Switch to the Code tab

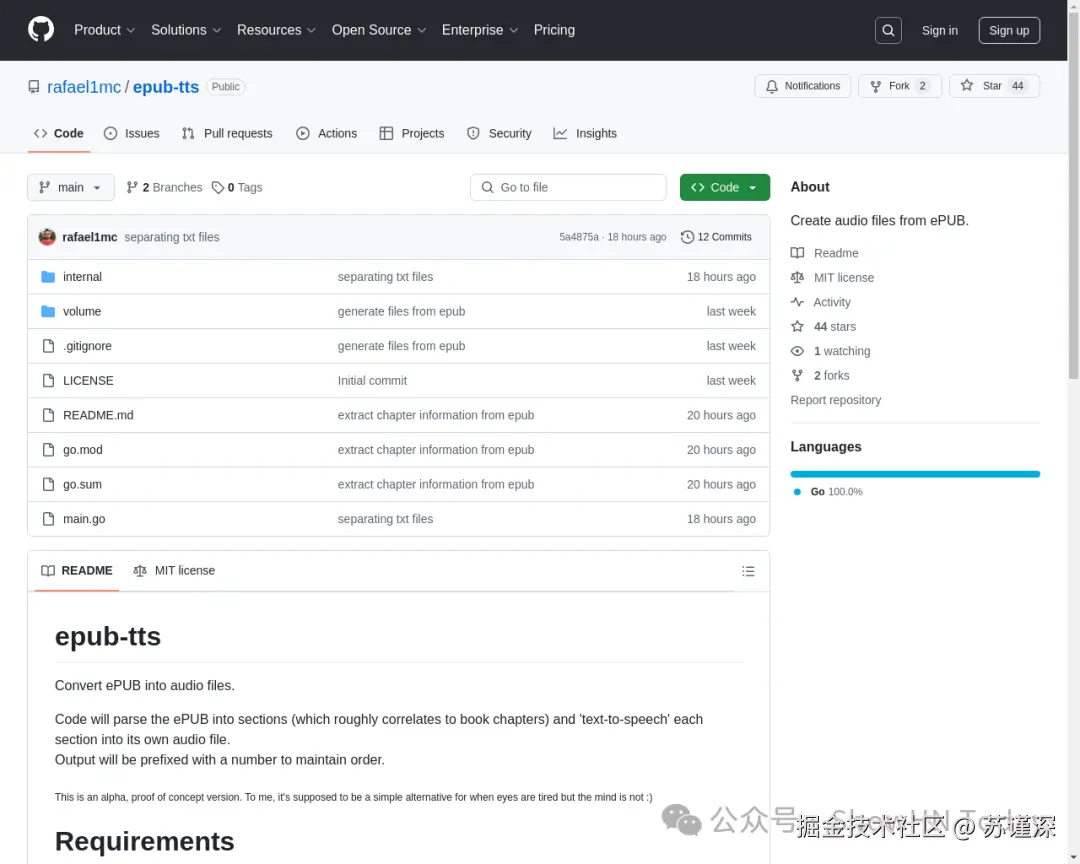(x=59, y=134)
